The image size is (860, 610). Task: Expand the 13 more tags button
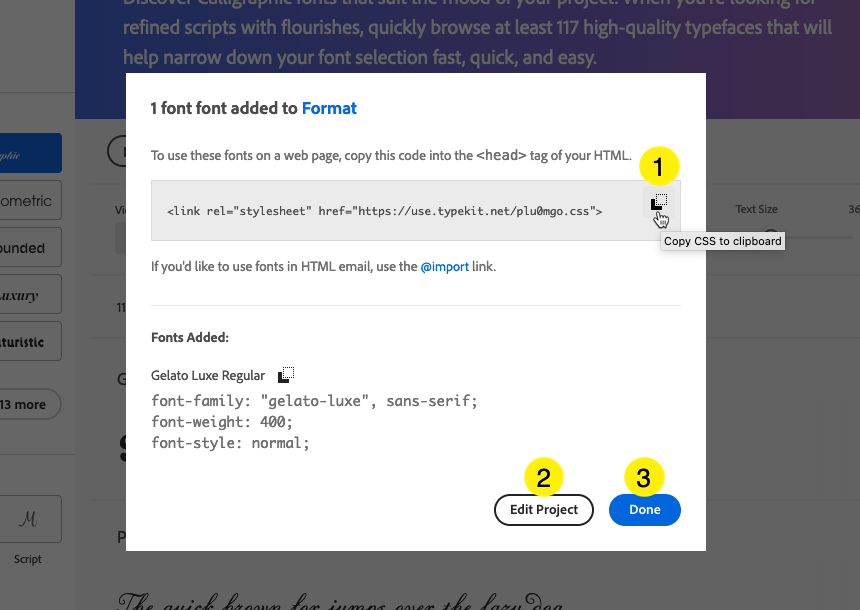point(27,404)
